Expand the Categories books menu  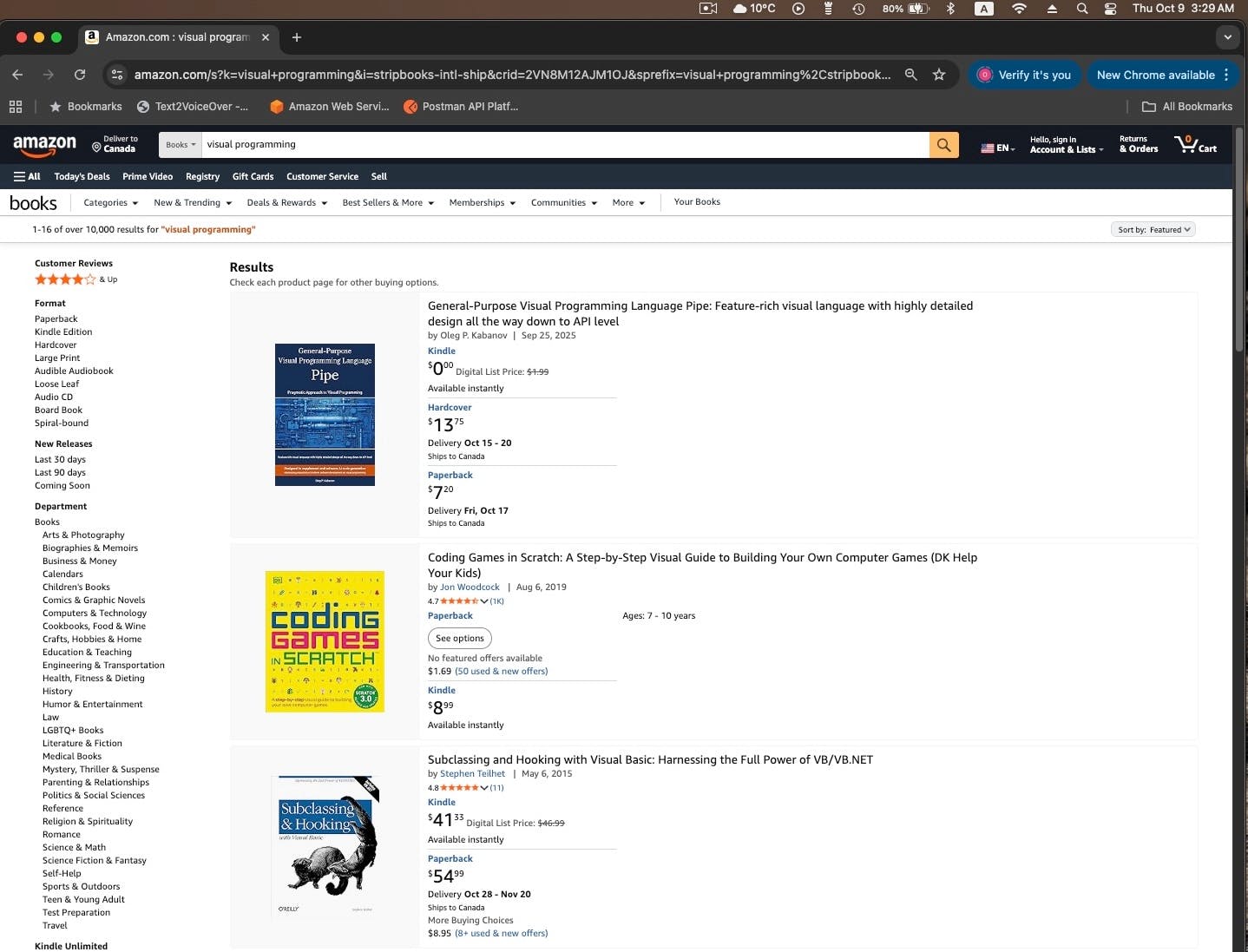click(x=111, y=202)
